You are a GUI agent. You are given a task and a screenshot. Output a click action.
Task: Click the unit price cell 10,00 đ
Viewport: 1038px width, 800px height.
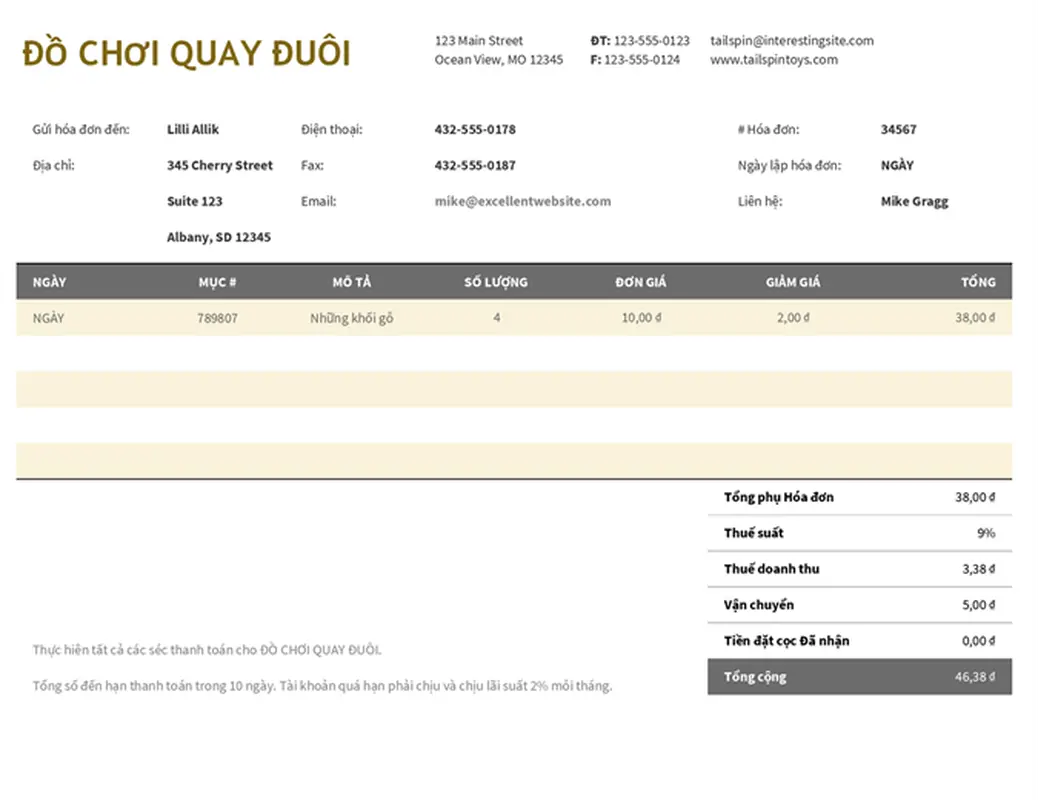pyautogui.click(x=641, y=318)
